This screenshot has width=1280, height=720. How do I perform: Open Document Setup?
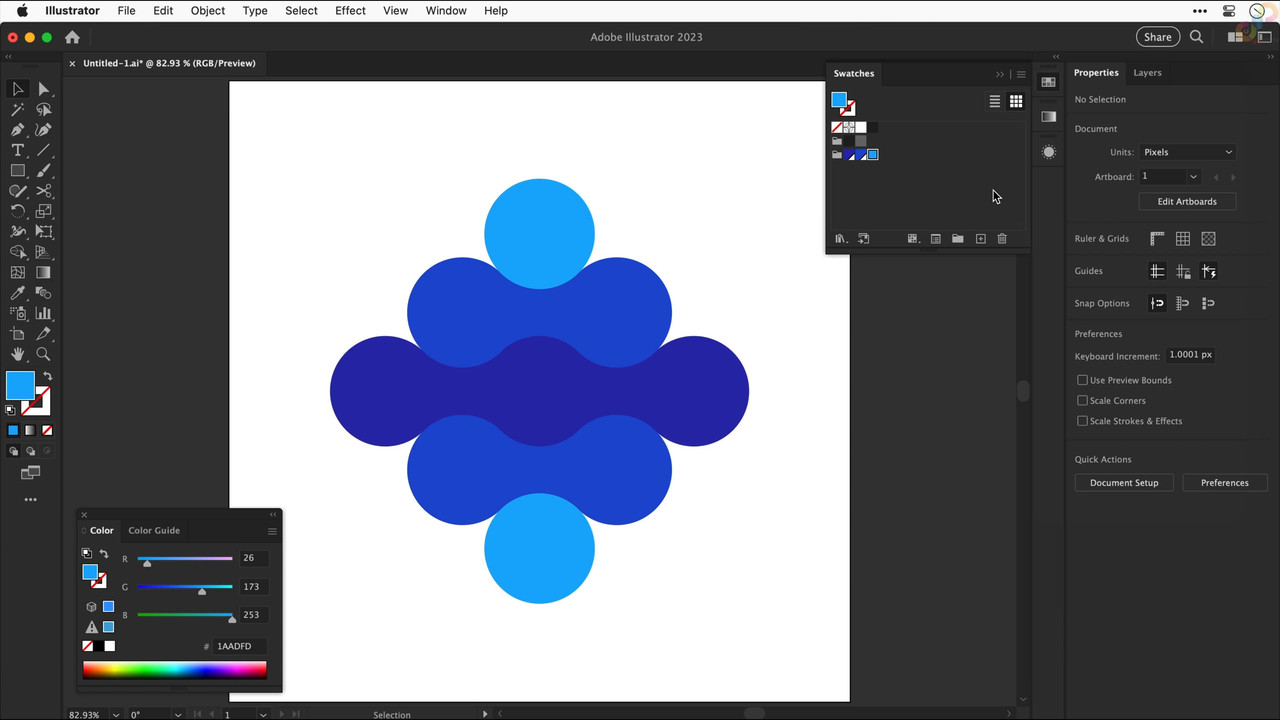pos(1124,483)
